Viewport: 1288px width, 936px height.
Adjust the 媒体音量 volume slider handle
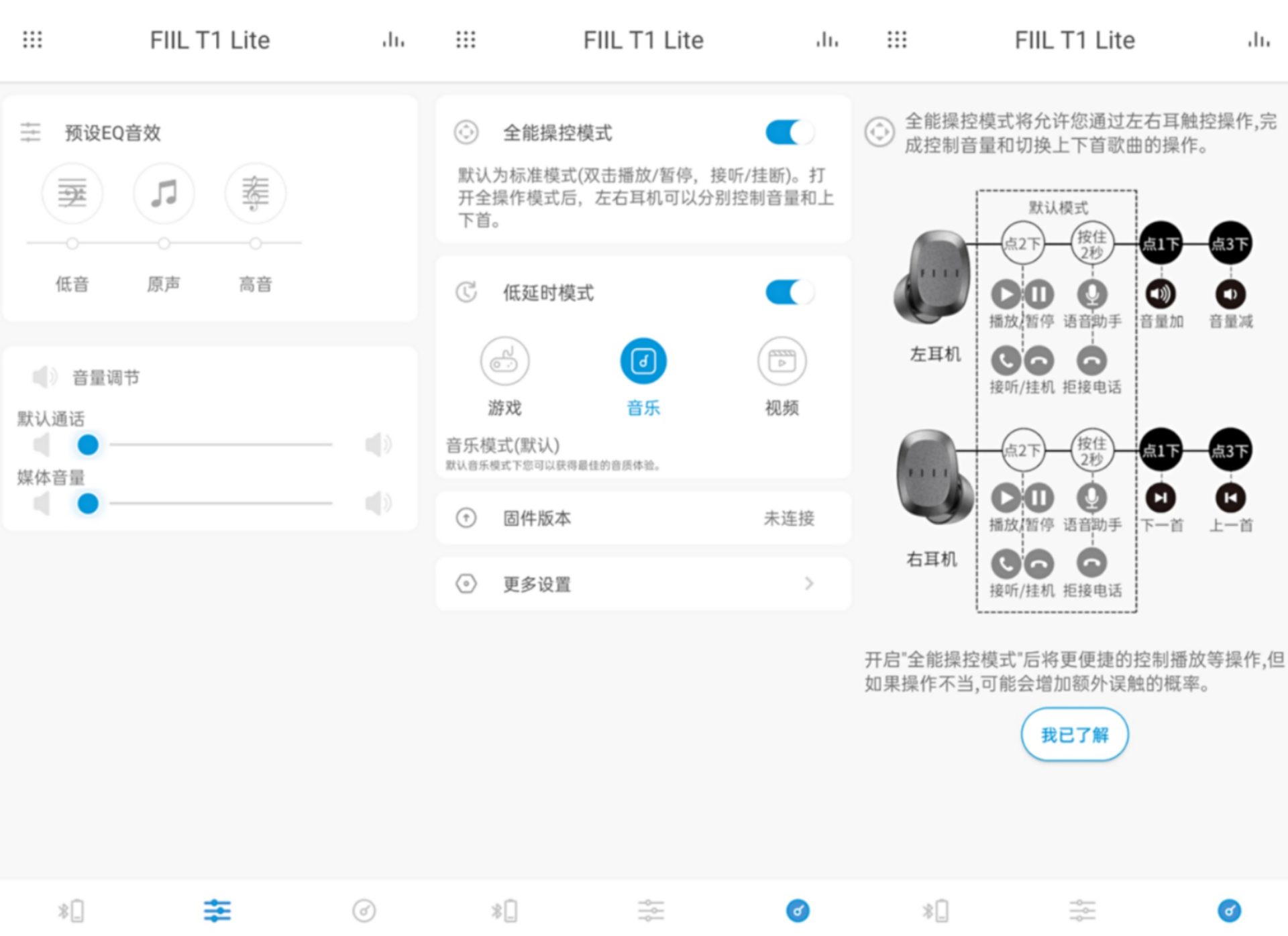[88, 503]
